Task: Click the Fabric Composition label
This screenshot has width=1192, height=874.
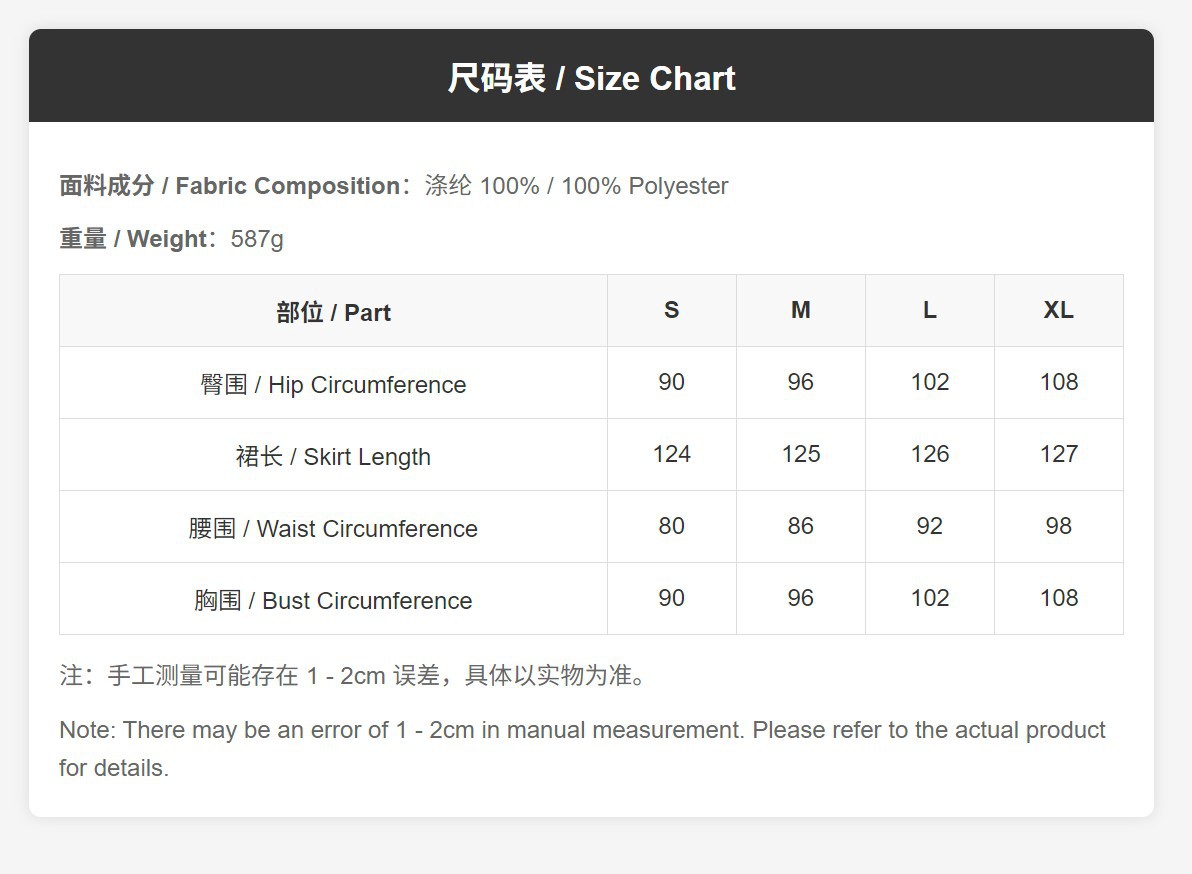Action: click(230, 186)
